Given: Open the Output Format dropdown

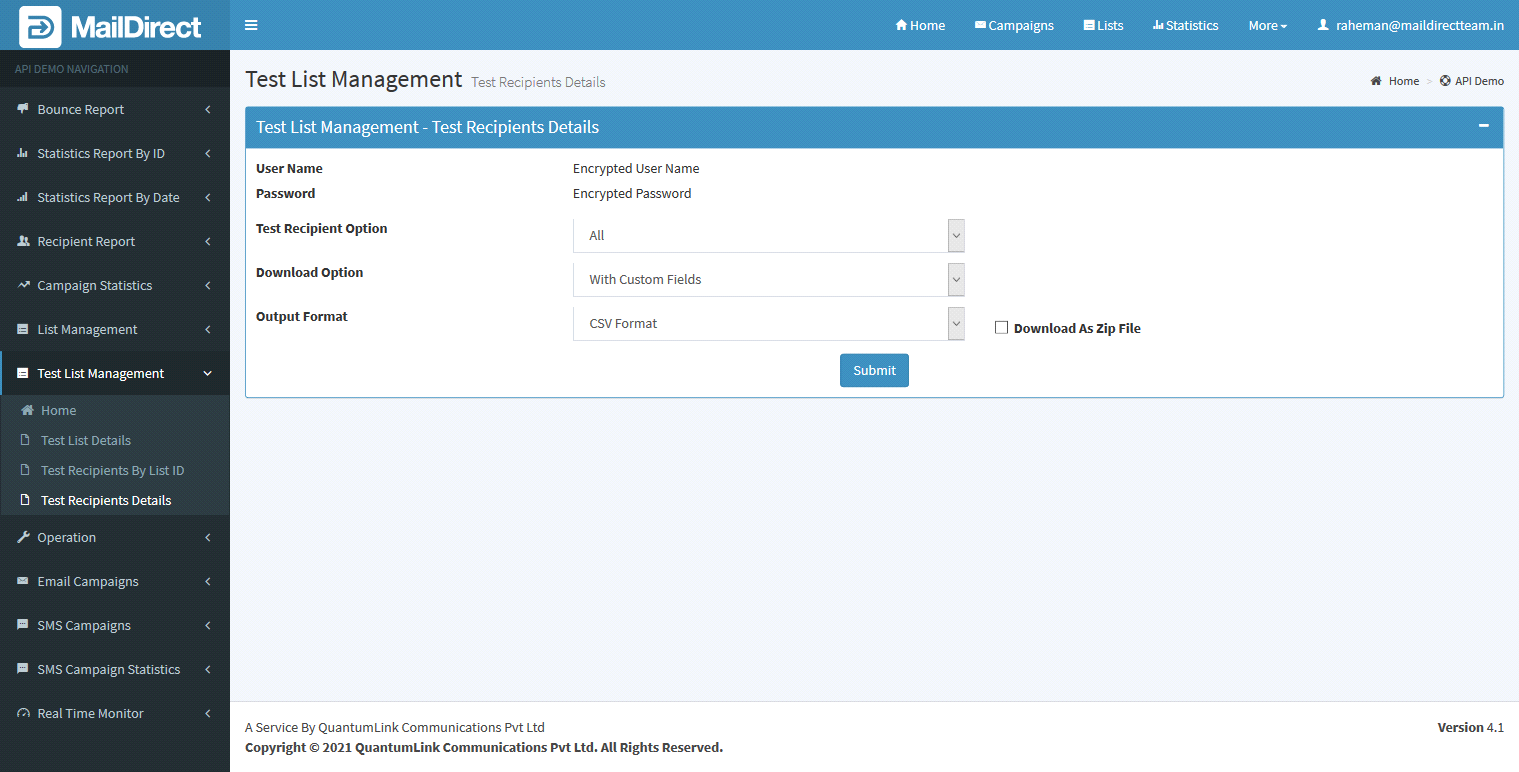Looking at the screenshot, I should click(x=768, y=324).
